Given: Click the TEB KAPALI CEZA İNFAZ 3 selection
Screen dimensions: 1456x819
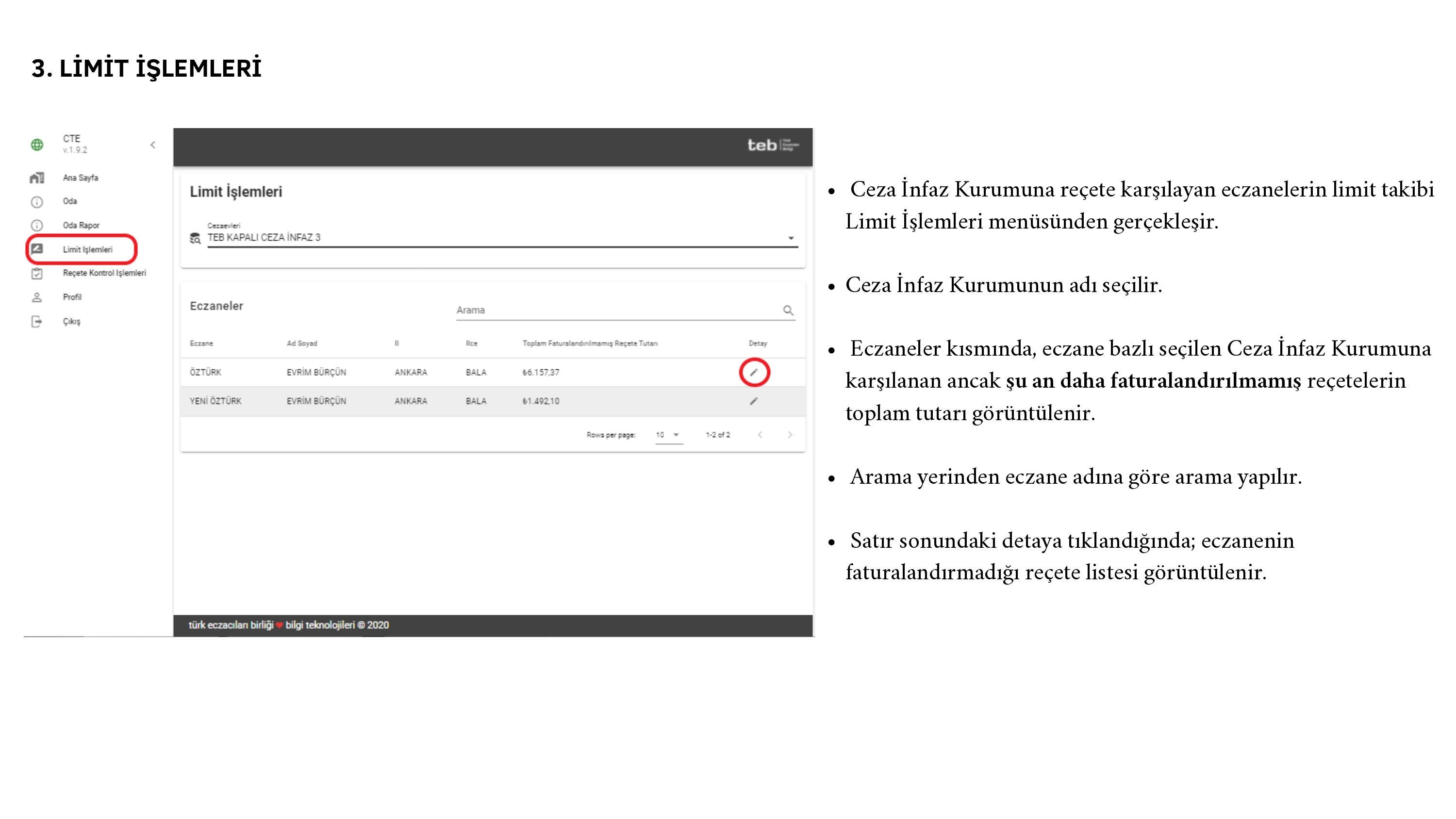Looking at the screenshot, I should coord(264,237).
